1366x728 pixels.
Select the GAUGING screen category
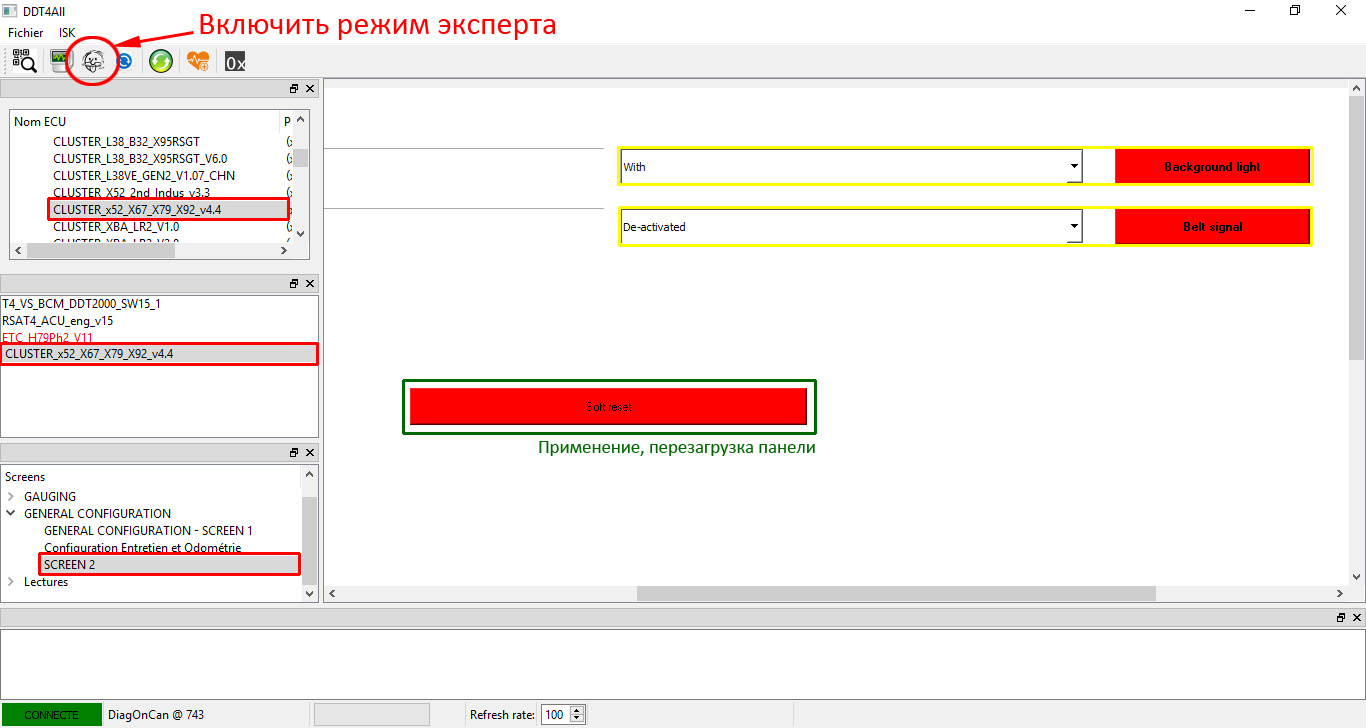coord(50,496)
